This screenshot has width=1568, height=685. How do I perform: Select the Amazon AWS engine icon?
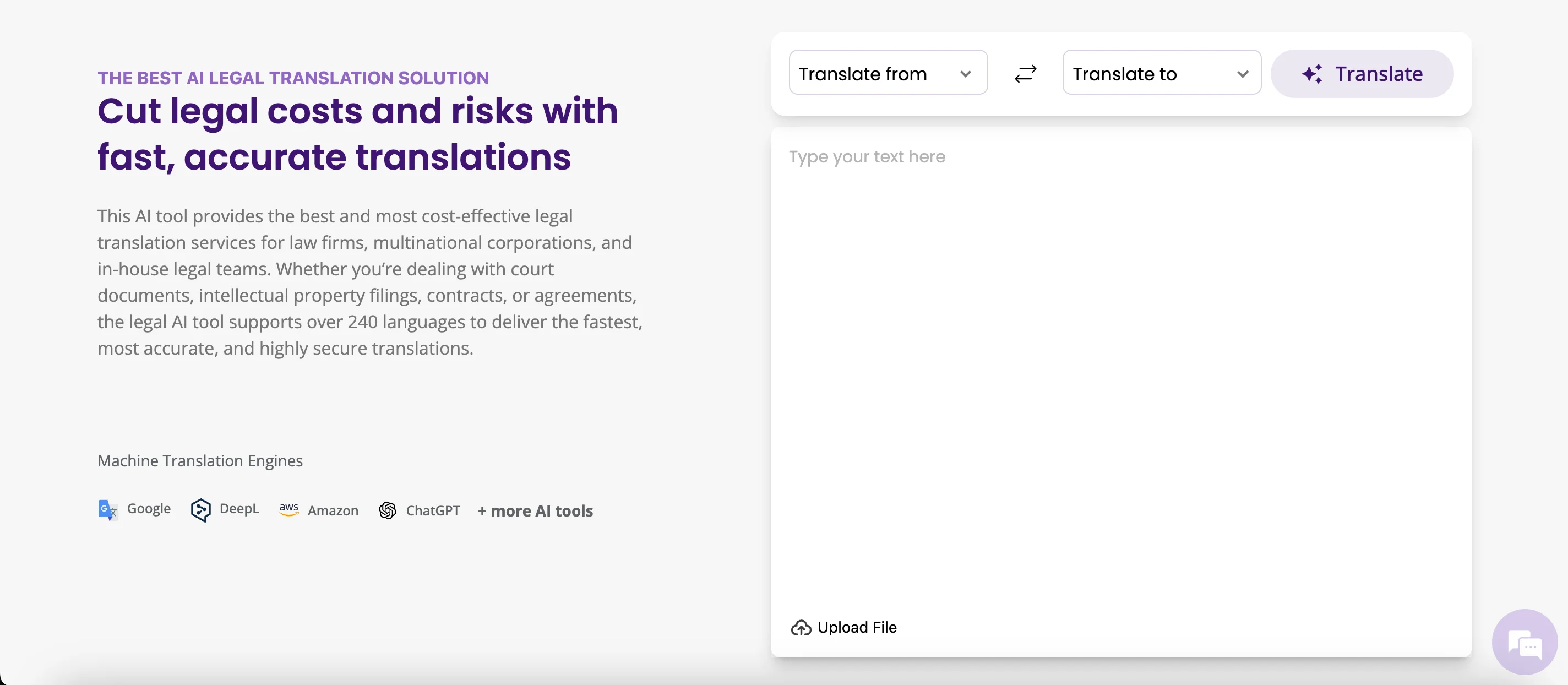tap(288, 512)
